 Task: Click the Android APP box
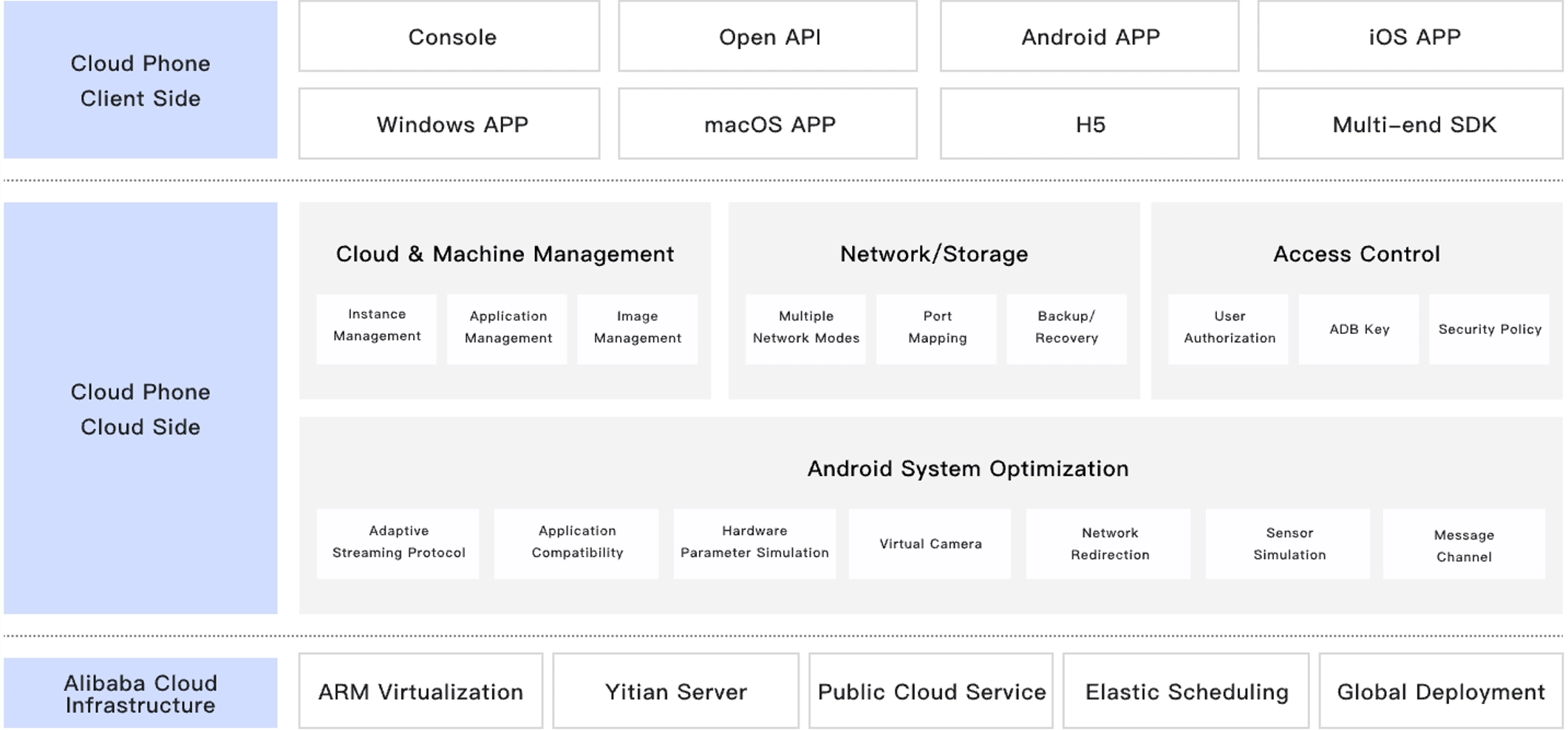click(x=1089, y=37)
